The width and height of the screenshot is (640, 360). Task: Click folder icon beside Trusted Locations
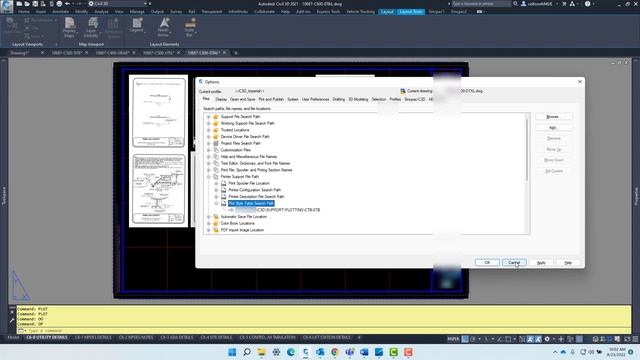pyautogui.click(x=216, y=130)
